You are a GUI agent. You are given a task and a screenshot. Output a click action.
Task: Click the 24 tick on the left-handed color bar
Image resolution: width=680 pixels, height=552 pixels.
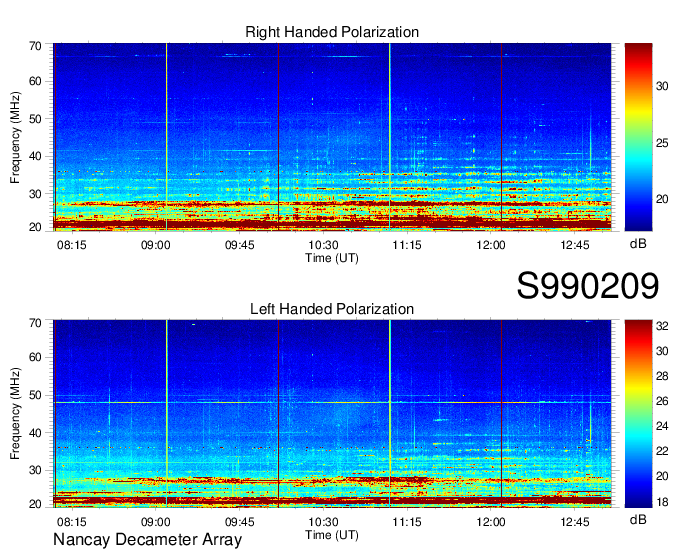coord(662,426)
